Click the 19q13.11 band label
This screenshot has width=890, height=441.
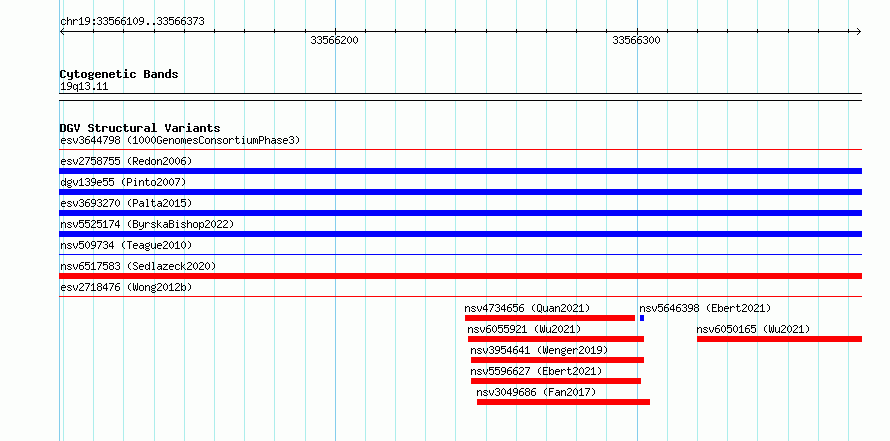click(84, 87)
